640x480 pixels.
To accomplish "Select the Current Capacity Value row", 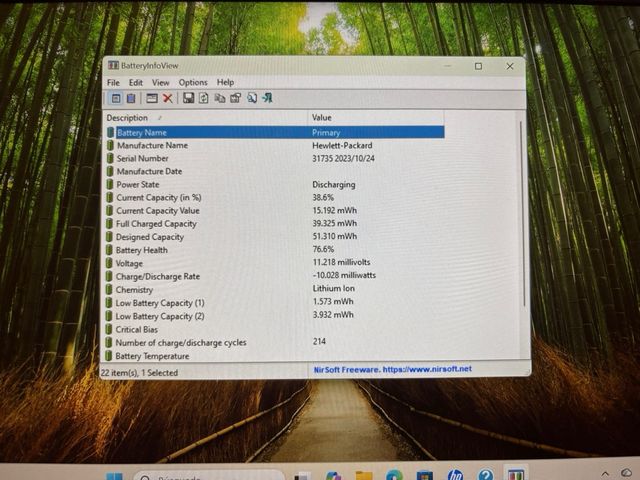I will pyautogui.click(x=275, y=211).
